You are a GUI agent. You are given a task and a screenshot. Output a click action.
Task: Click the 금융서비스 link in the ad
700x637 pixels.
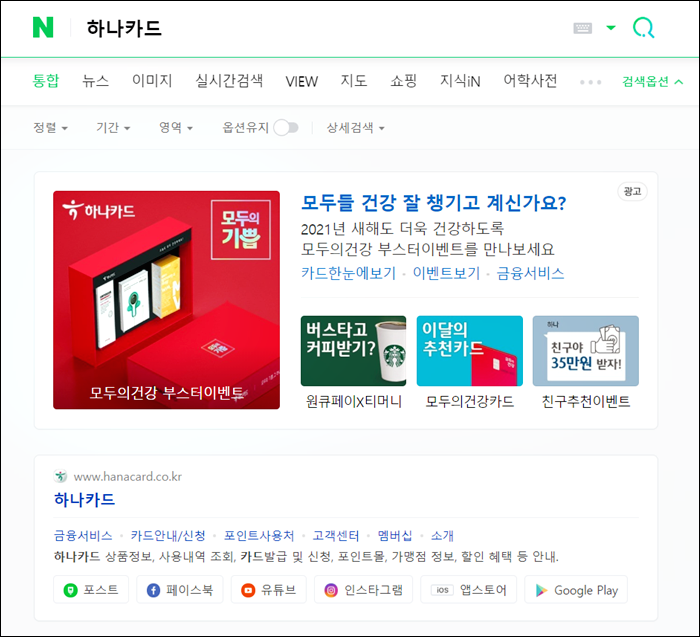point(530,273)
